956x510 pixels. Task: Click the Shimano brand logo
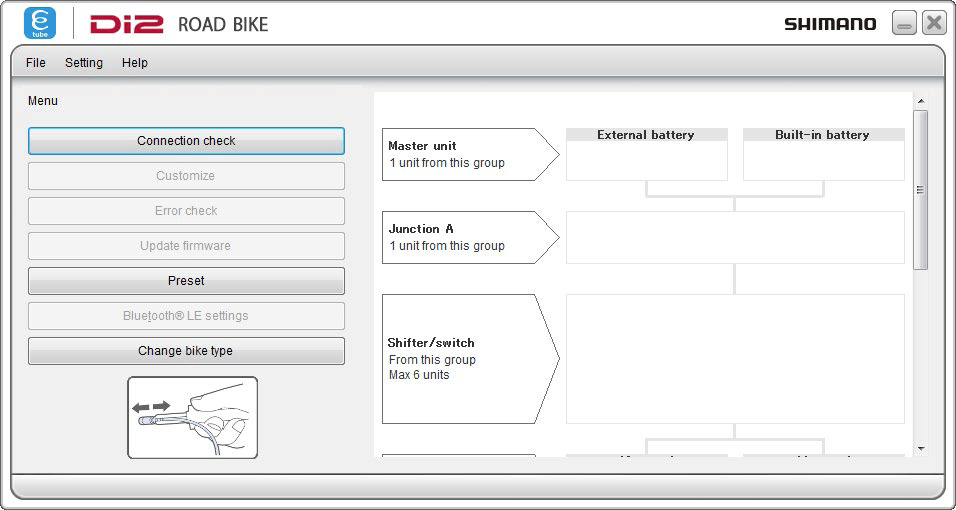click(830, 24)
